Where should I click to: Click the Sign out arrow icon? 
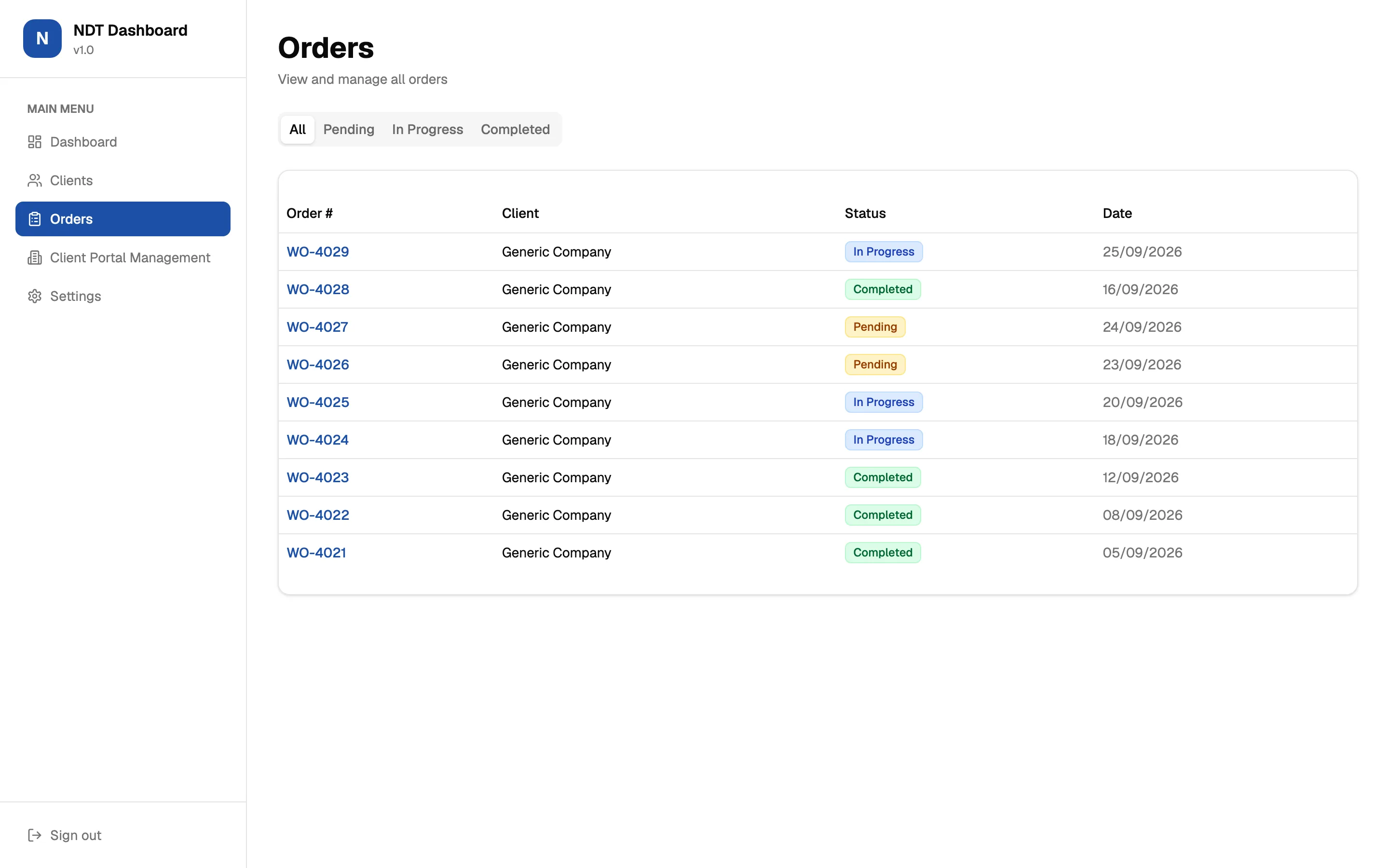(x=34, y=835)
